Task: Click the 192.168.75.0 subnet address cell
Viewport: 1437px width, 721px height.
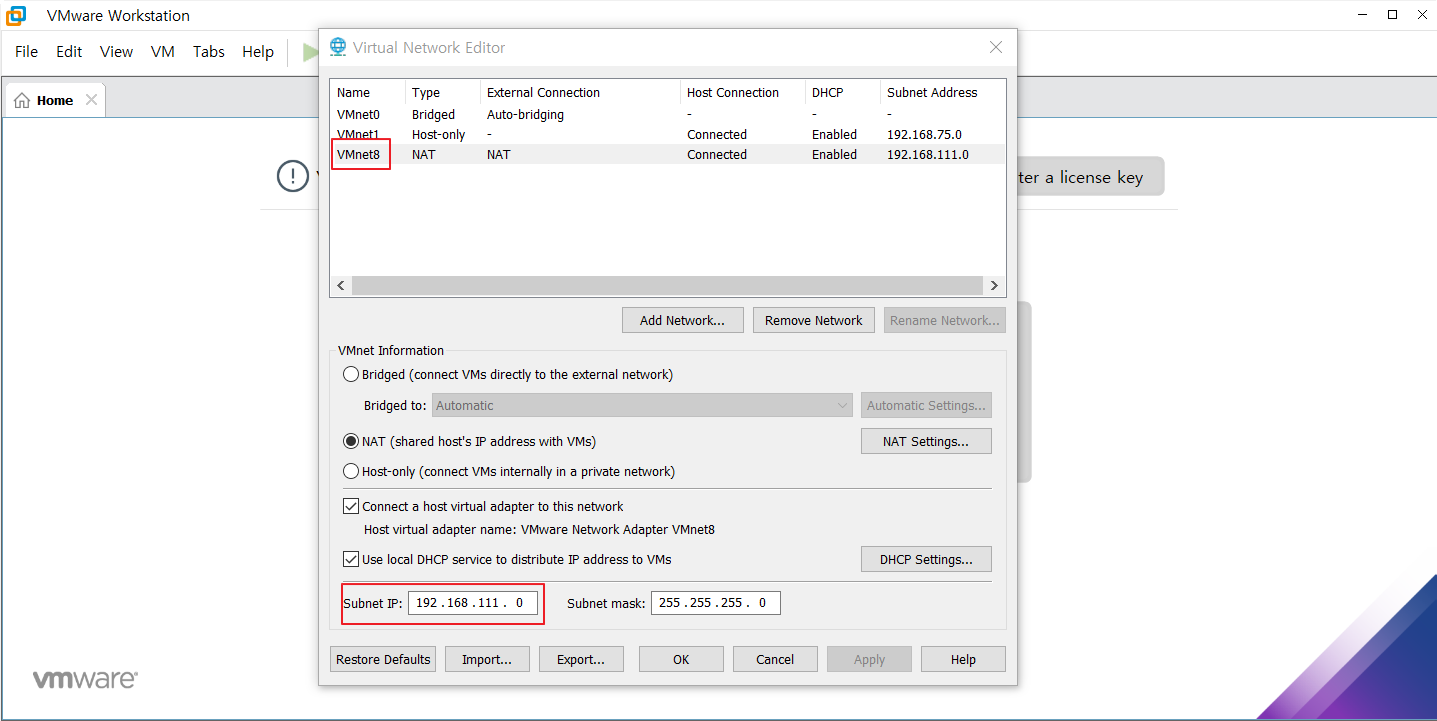Action: click(924, 135)
